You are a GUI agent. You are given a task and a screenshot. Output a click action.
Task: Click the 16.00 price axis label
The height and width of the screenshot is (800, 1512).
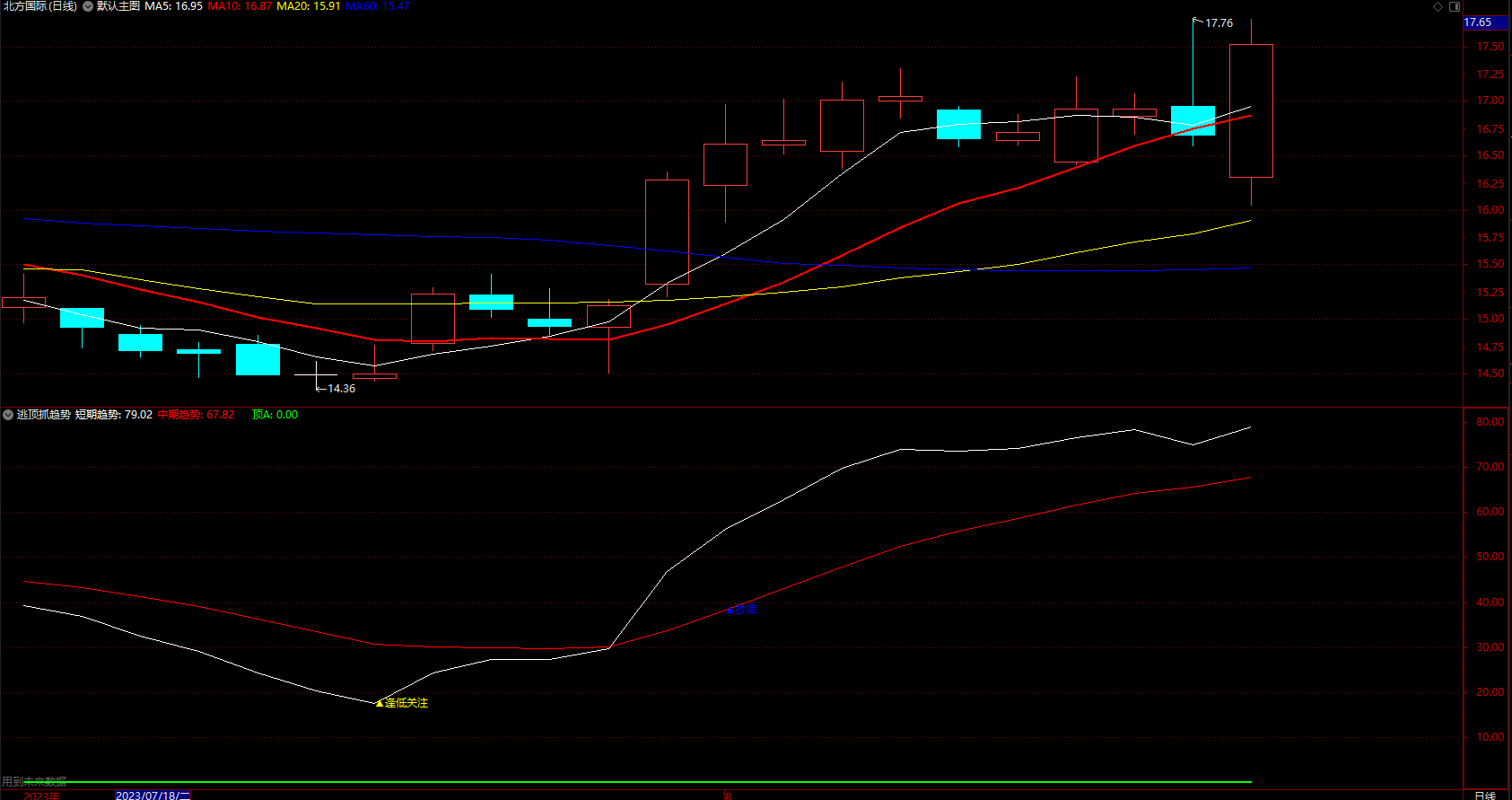click(1490, 210)
